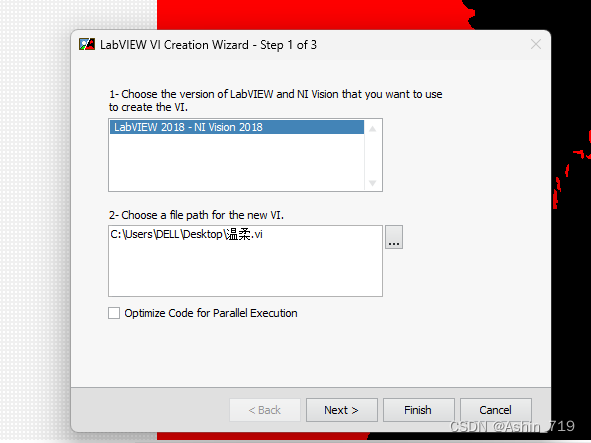
Task: Close the VI Creation Wizard dialog
Action: click(536, 44)
